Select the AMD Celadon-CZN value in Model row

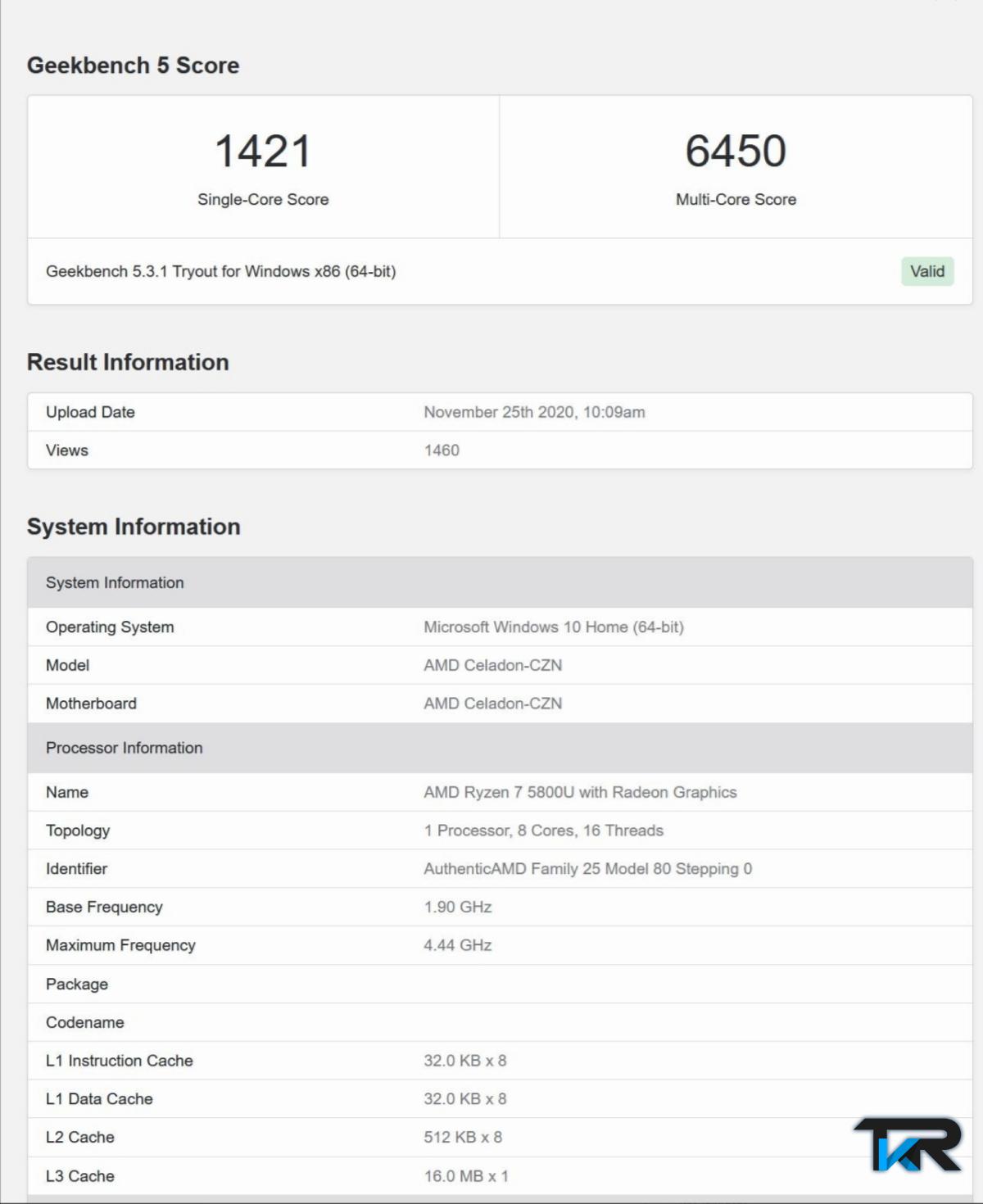493,665
